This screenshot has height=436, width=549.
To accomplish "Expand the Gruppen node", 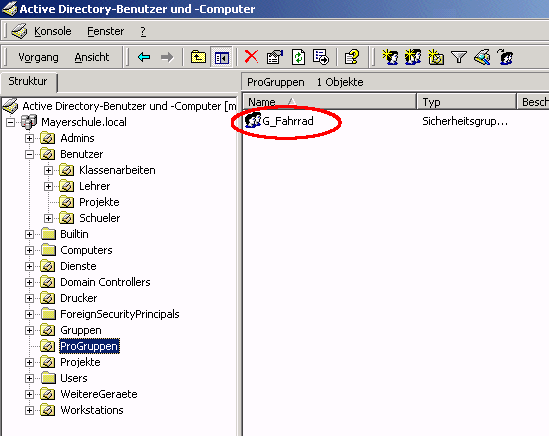I will coord(29,330).
